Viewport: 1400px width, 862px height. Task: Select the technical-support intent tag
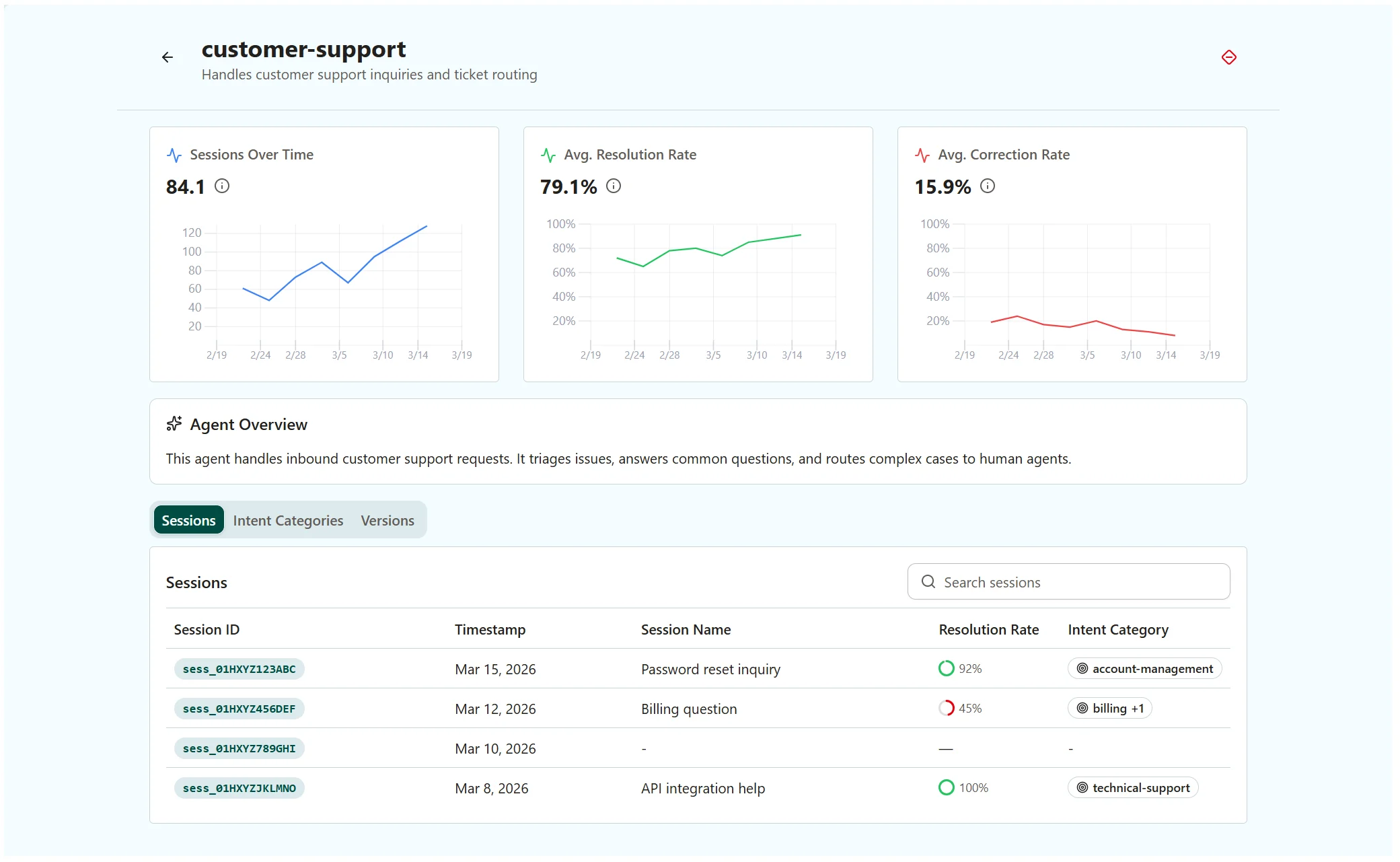pos(1133,787)
